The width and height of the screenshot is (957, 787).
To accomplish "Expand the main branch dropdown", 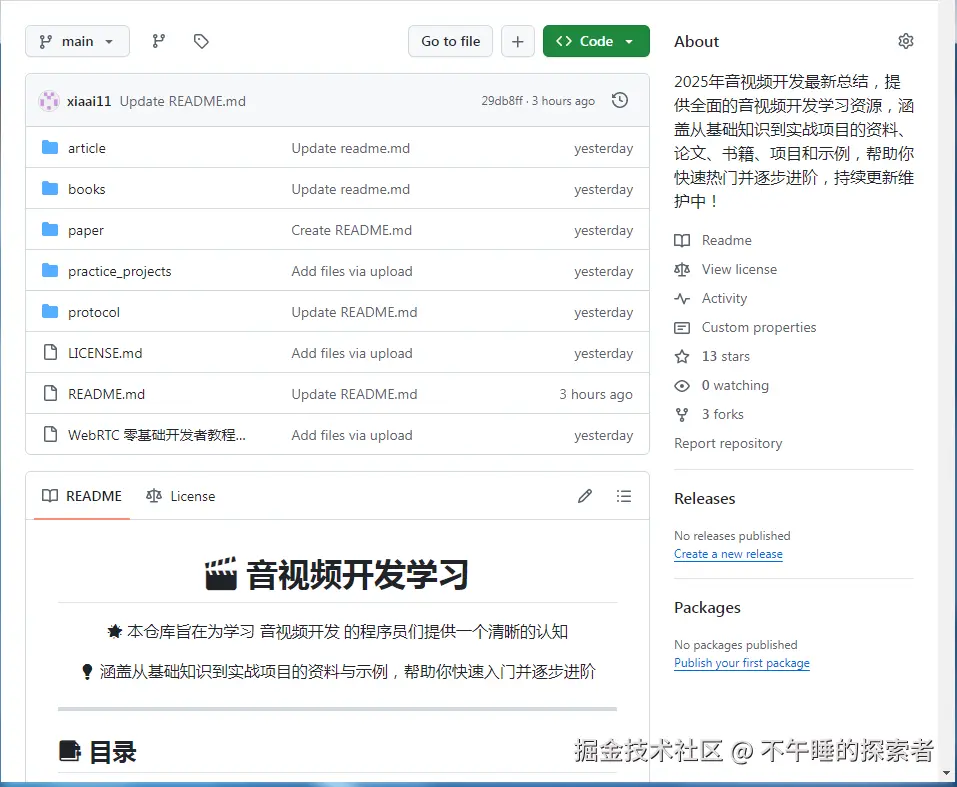I will [x=77, y=41].
